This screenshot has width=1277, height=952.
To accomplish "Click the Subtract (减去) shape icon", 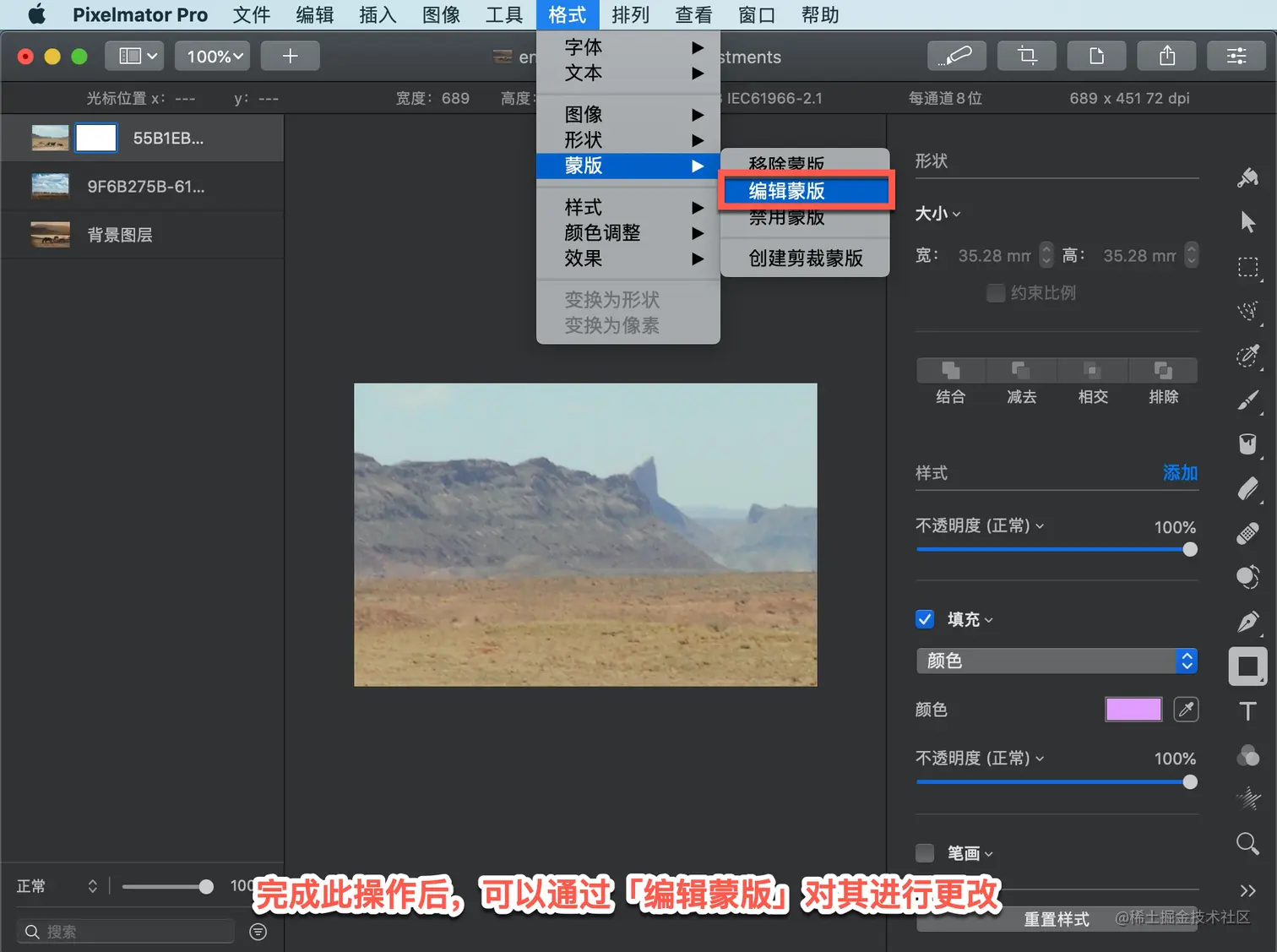I will coord(1021,370).
